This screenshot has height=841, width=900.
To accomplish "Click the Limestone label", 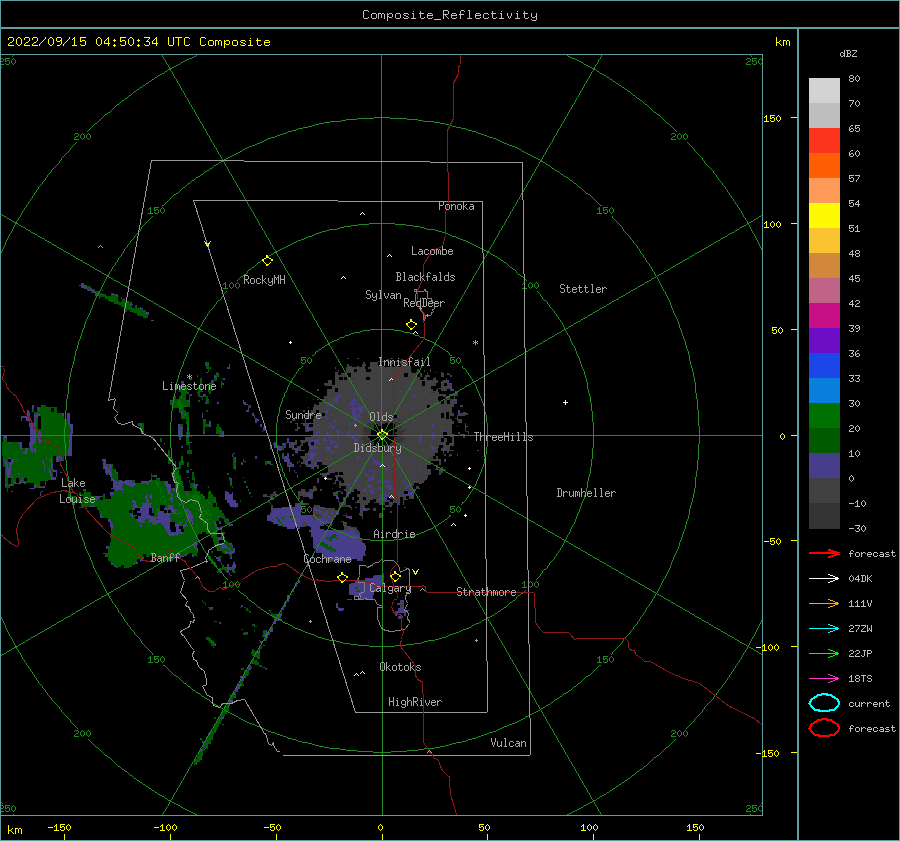I will pos(189,386).
